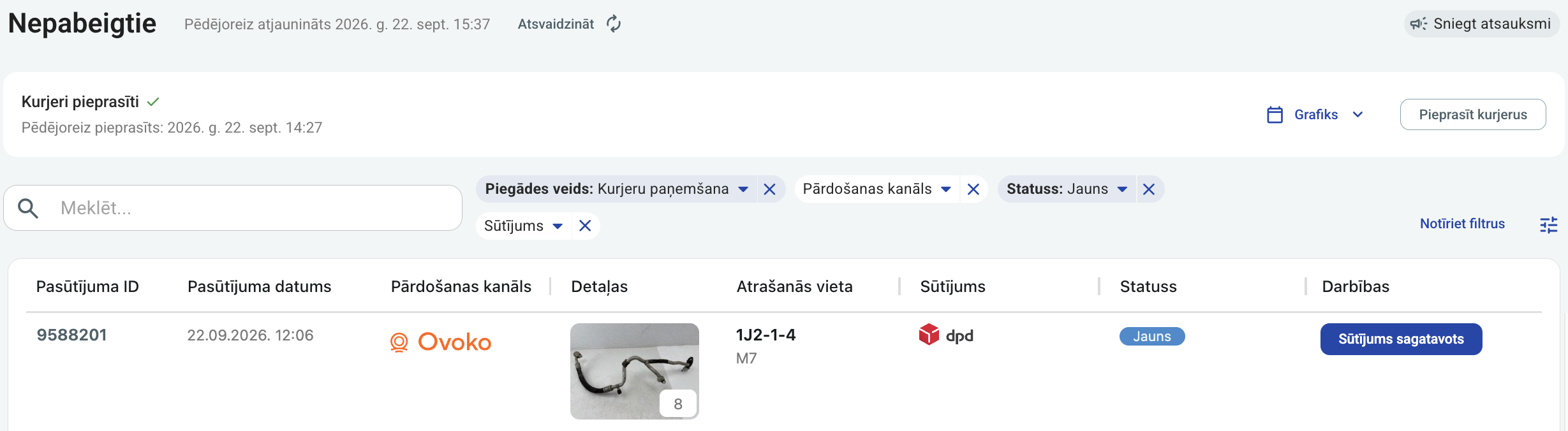The width and height of the screenshot is (1568, 431).
Task: Focus the Meklēt search field
Action: click(x=233, y=208)
